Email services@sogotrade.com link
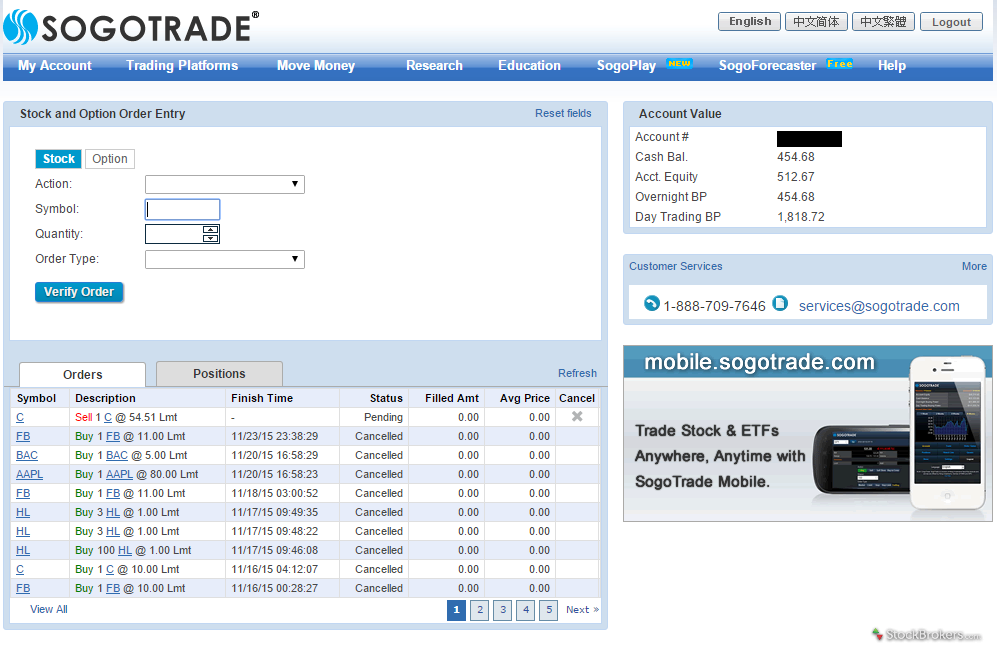The image size is (997, 654). [x=879, y=306]
